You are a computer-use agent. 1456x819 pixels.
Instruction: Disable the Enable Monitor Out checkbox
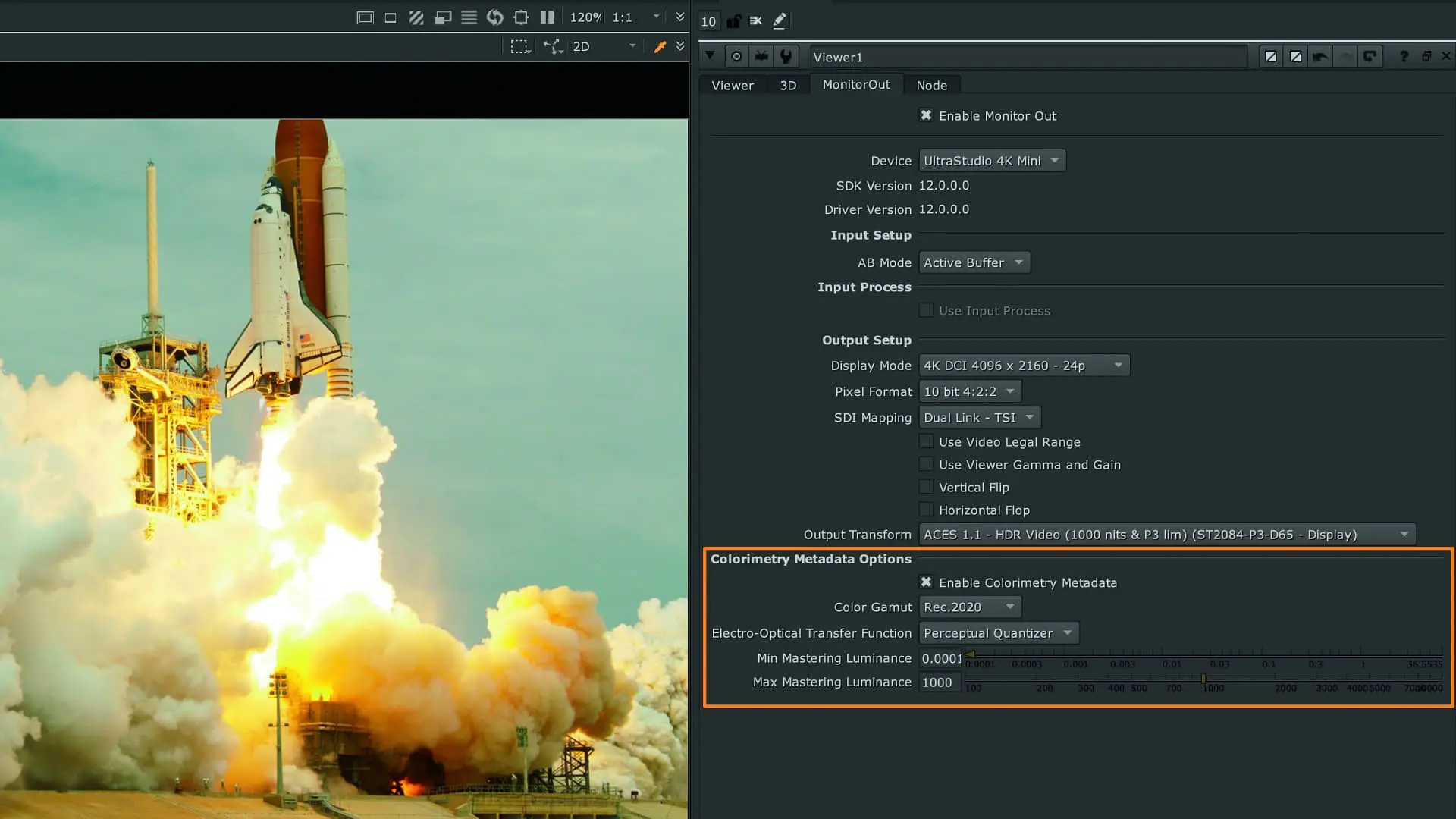click(926, 115)
